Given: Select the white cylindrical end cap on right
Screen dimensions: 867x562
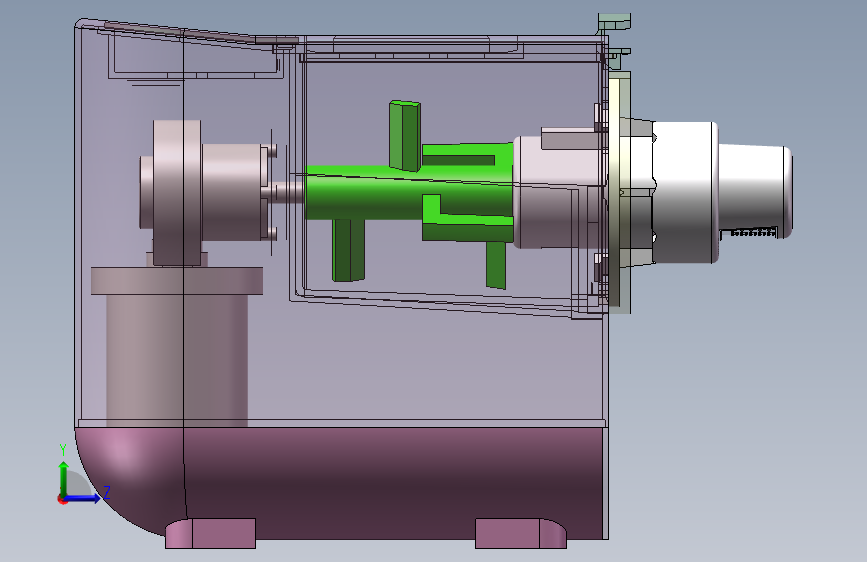Looking at the screenshot, I should [755, 191].
